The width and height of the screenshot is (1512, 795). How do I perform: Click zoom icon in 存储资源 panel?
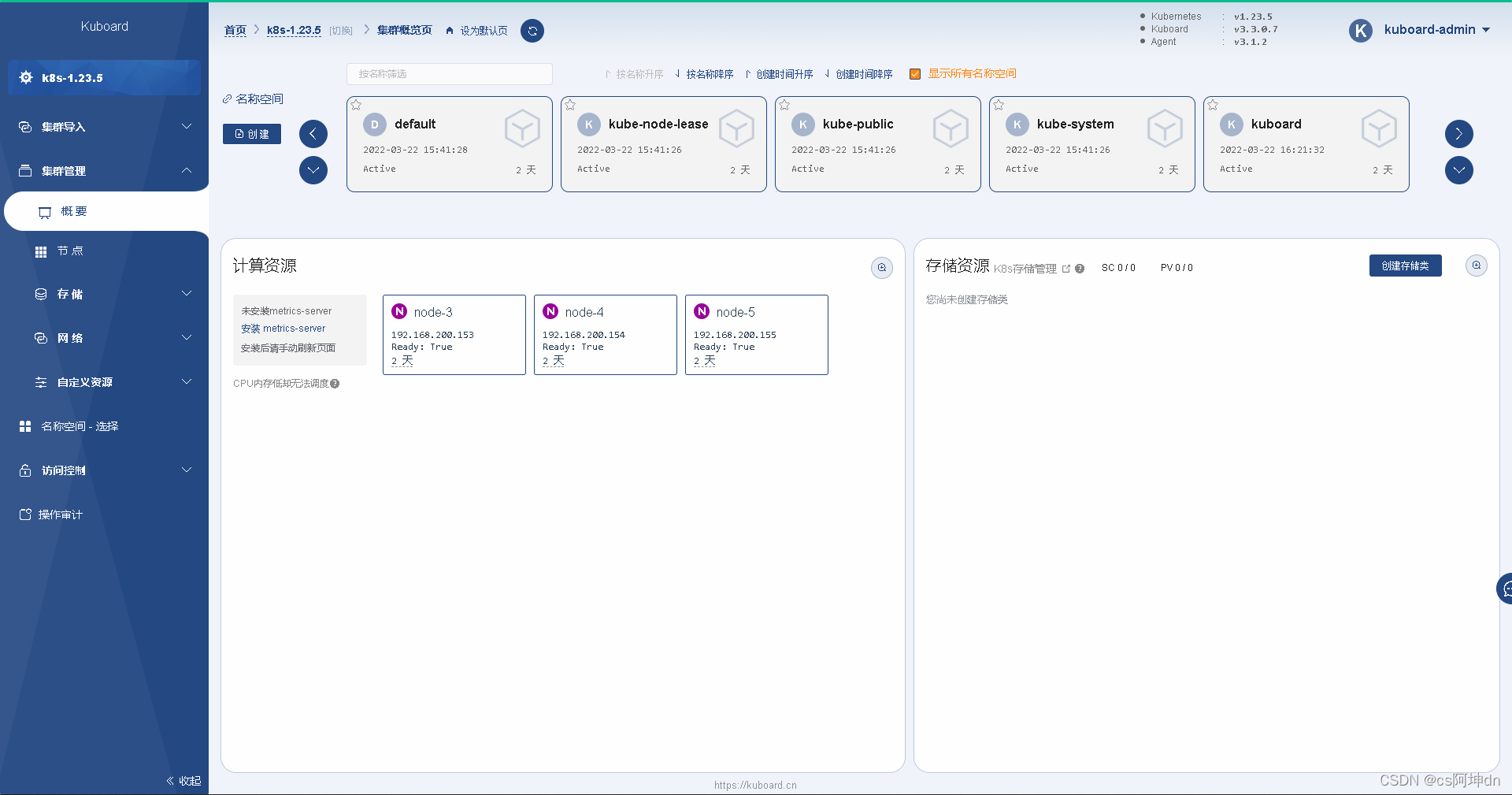click(x=1477, y=266)
